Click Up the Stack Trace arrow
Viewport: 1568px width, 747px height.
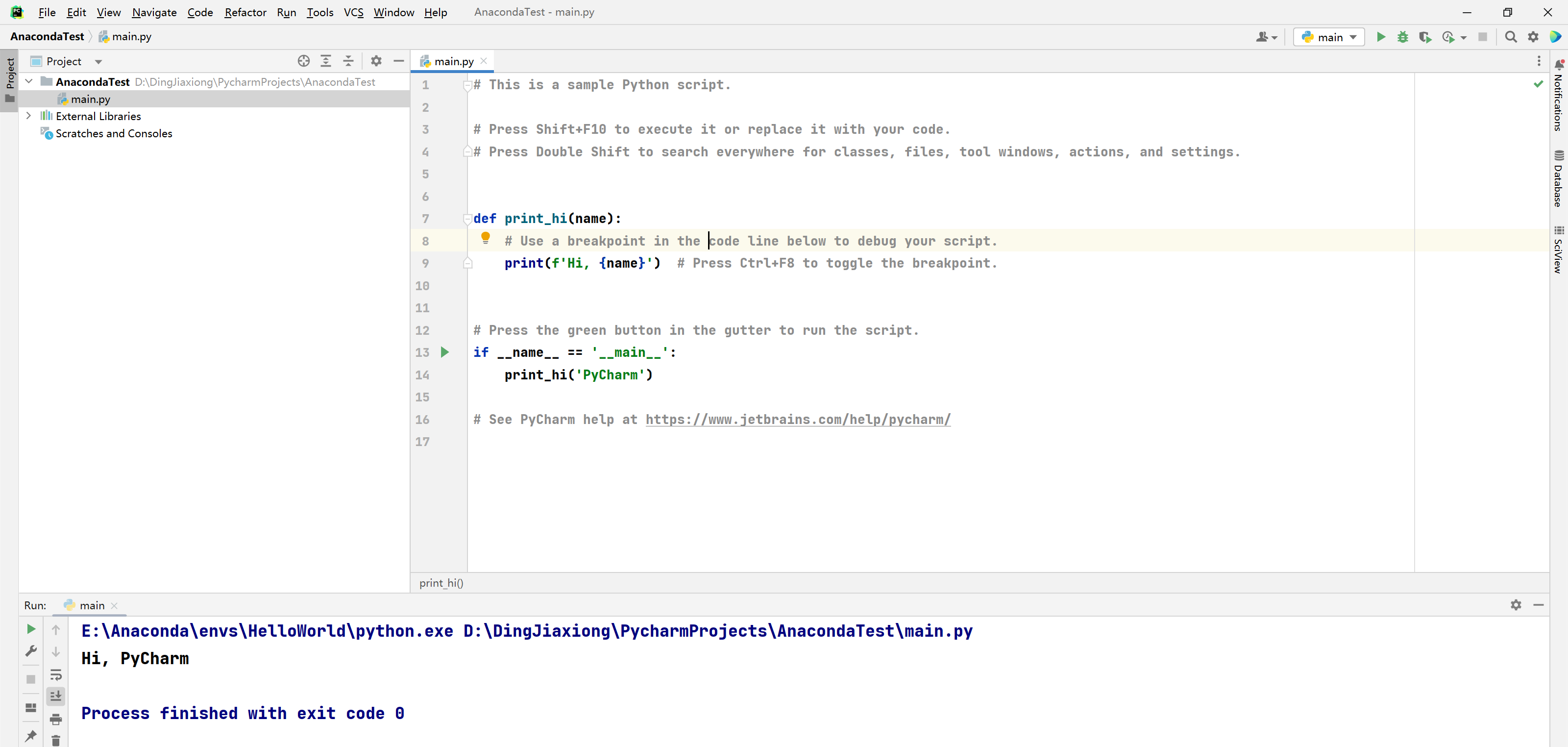[x=56, y=630]
